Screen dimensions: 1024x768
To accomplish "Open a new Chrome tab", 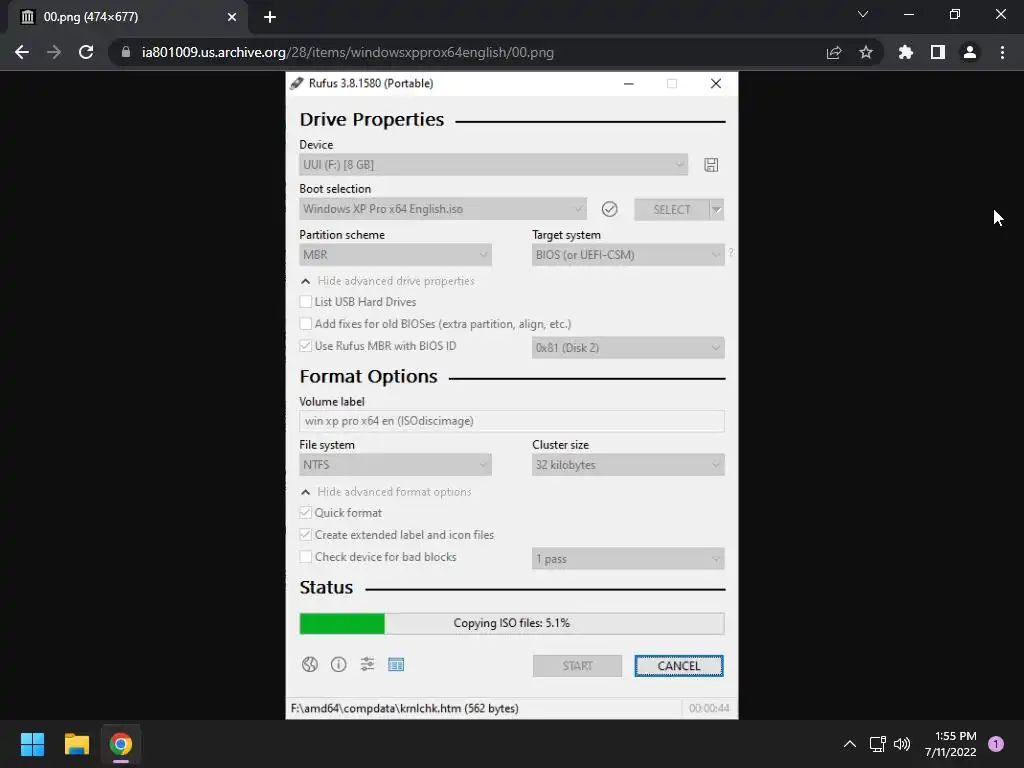I will click(x=270, y=17).
